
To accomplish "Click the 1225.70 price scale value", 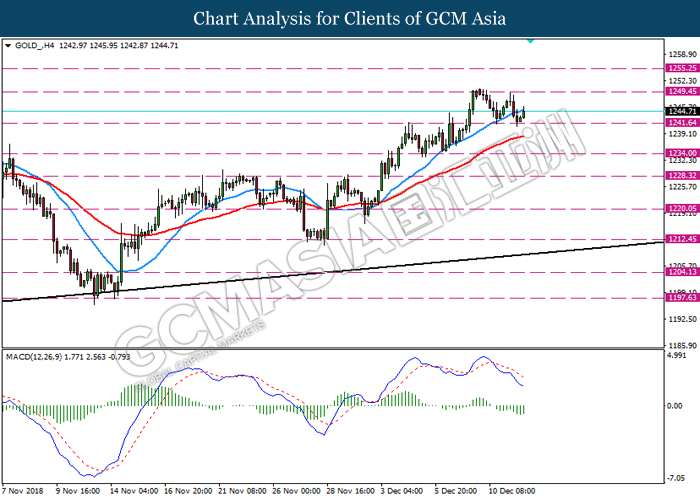I will click(x=682, y=187).
